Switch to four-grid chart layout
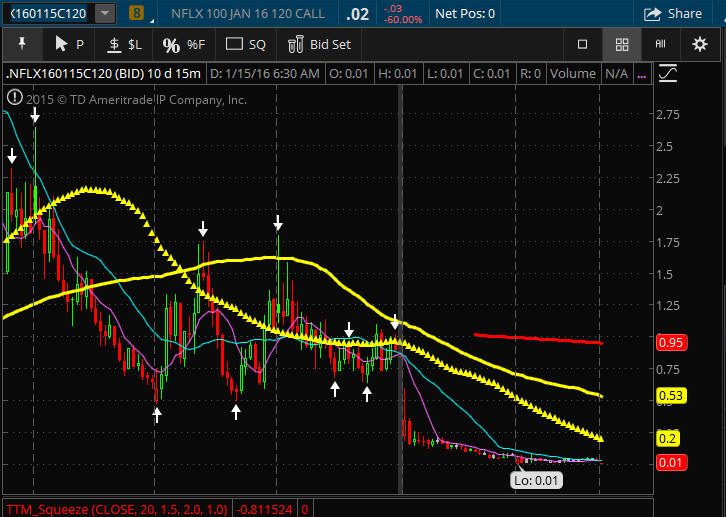 621,44
